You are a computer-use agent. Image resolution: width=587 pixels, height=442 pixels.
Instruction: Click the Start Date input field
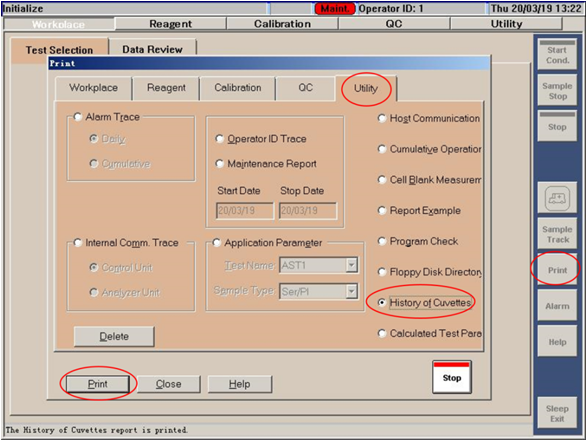pos(245,211)
